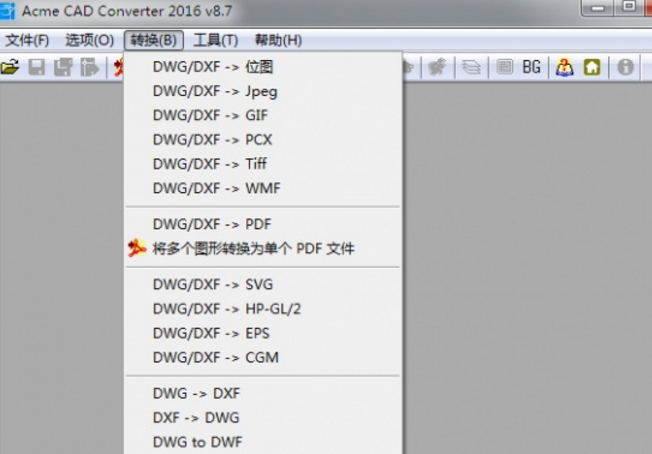This screenshot has width=652, height=454.
Task: Maximize the Acme CAD Converter window
Action: point(629,7)
